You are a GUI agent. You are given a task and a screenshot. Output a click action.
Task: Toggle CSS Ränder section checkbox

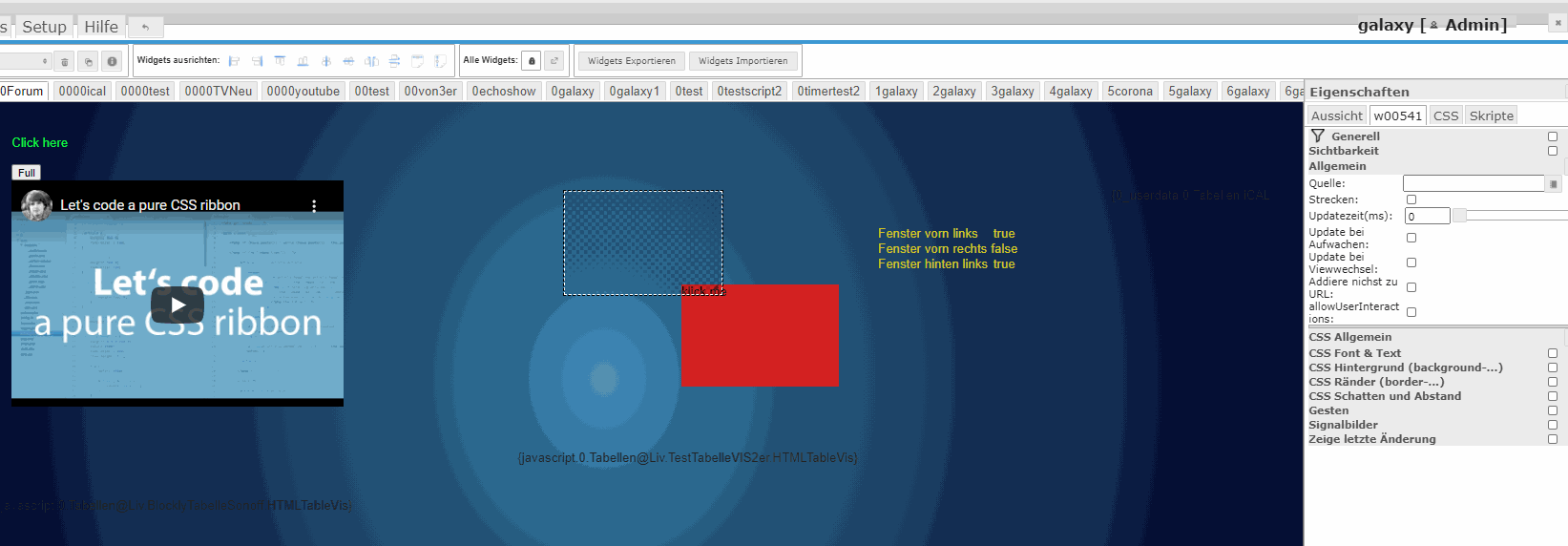pos(1553,382)
